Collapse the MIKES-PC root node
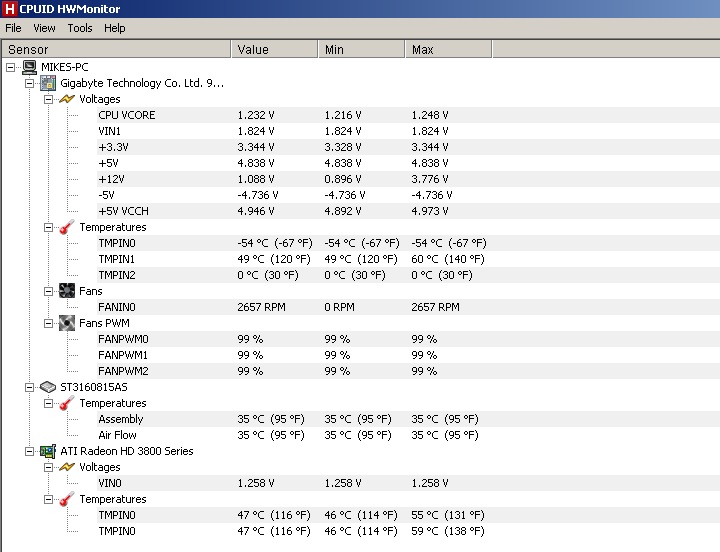Viewport: 720px width, 552px height. point(11,68)
